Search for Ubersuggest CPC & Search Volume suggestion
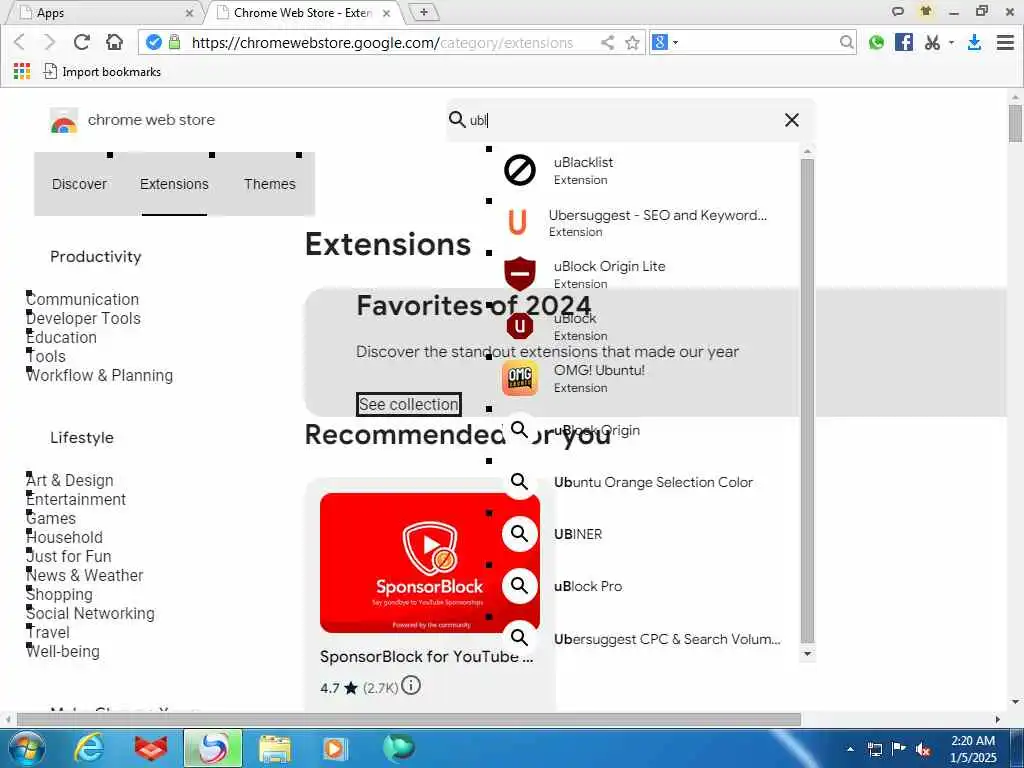Screen dimensions: 1024x768 pos(643,639)
